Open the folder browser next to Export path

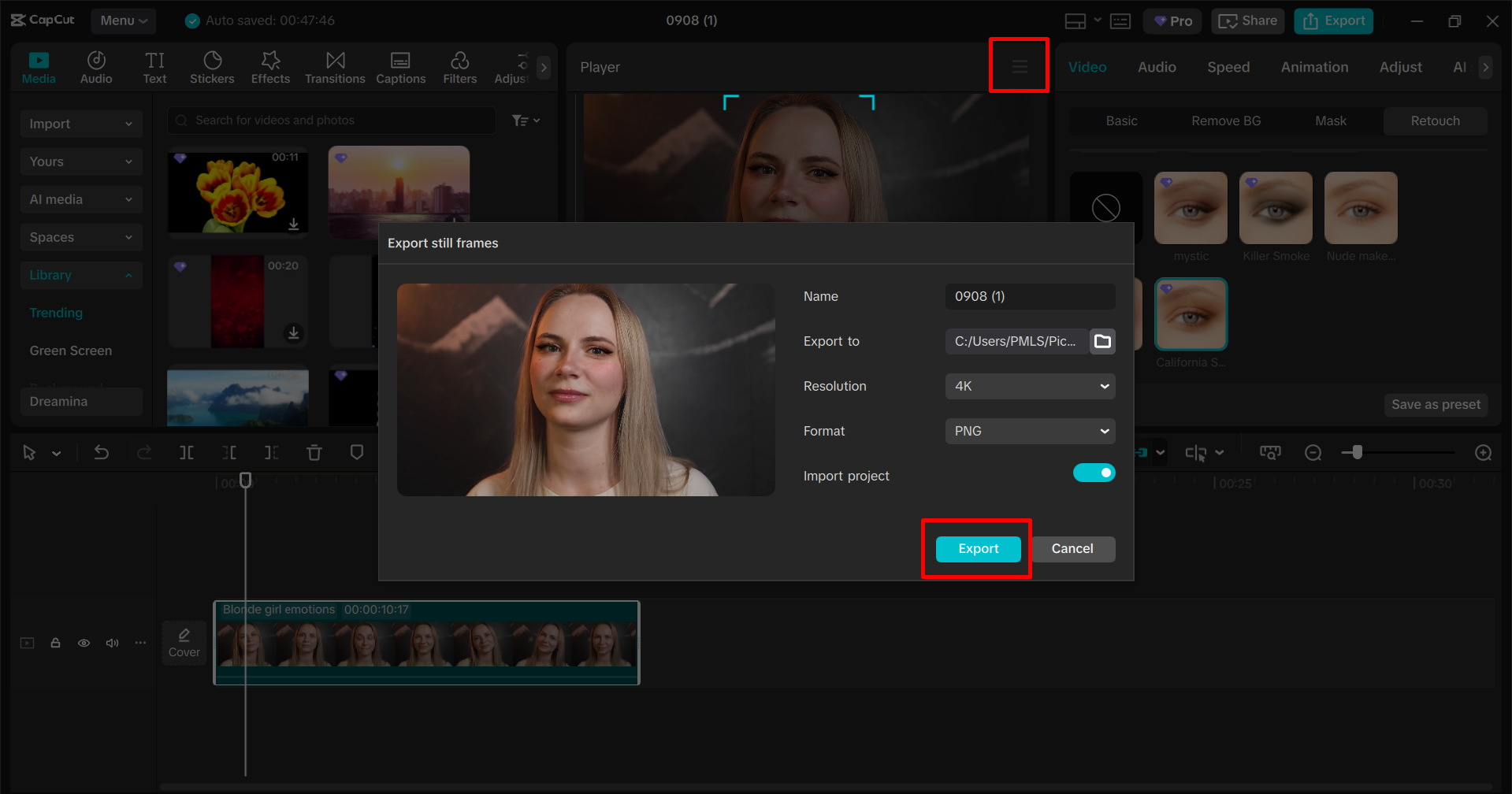1101,341
